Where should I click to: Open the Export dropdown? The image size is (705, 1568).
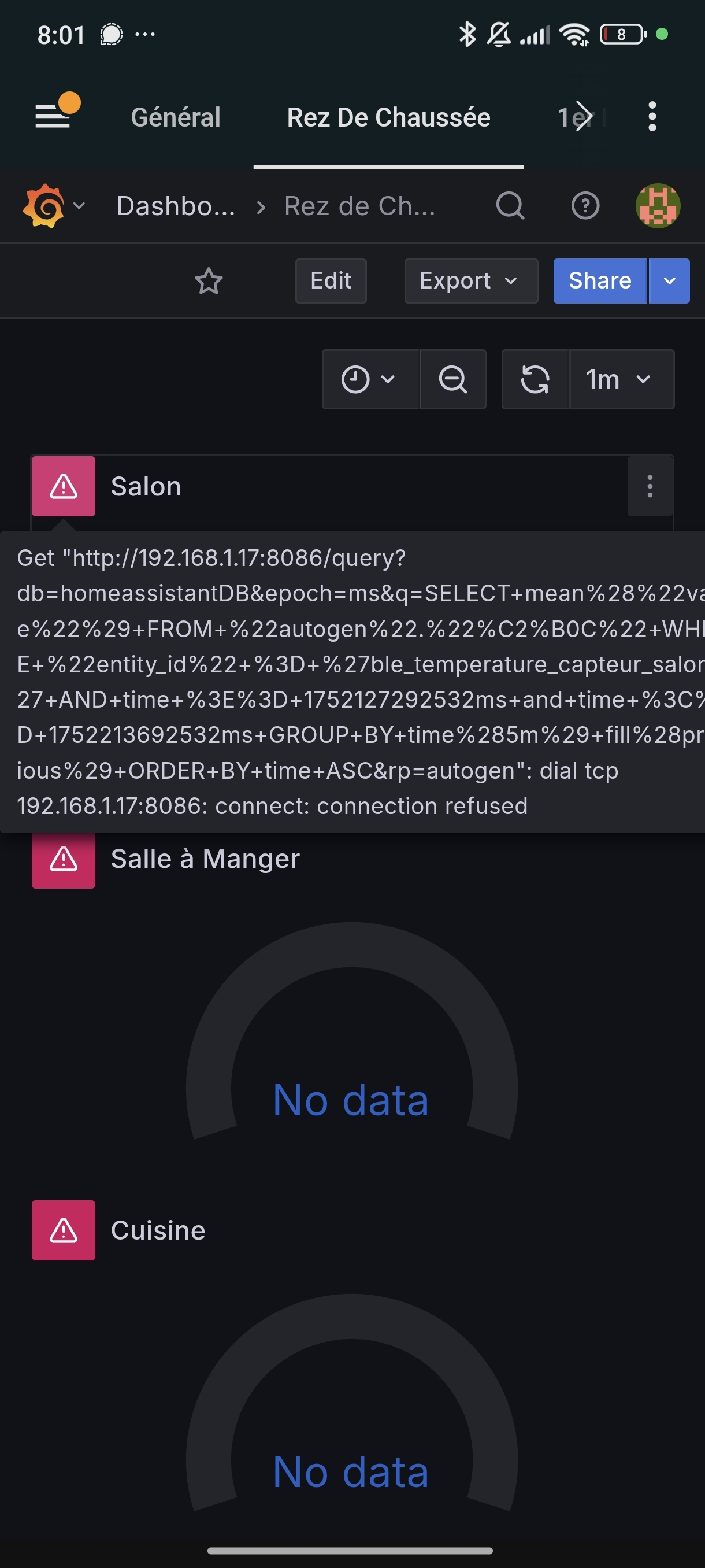point(471,280)
